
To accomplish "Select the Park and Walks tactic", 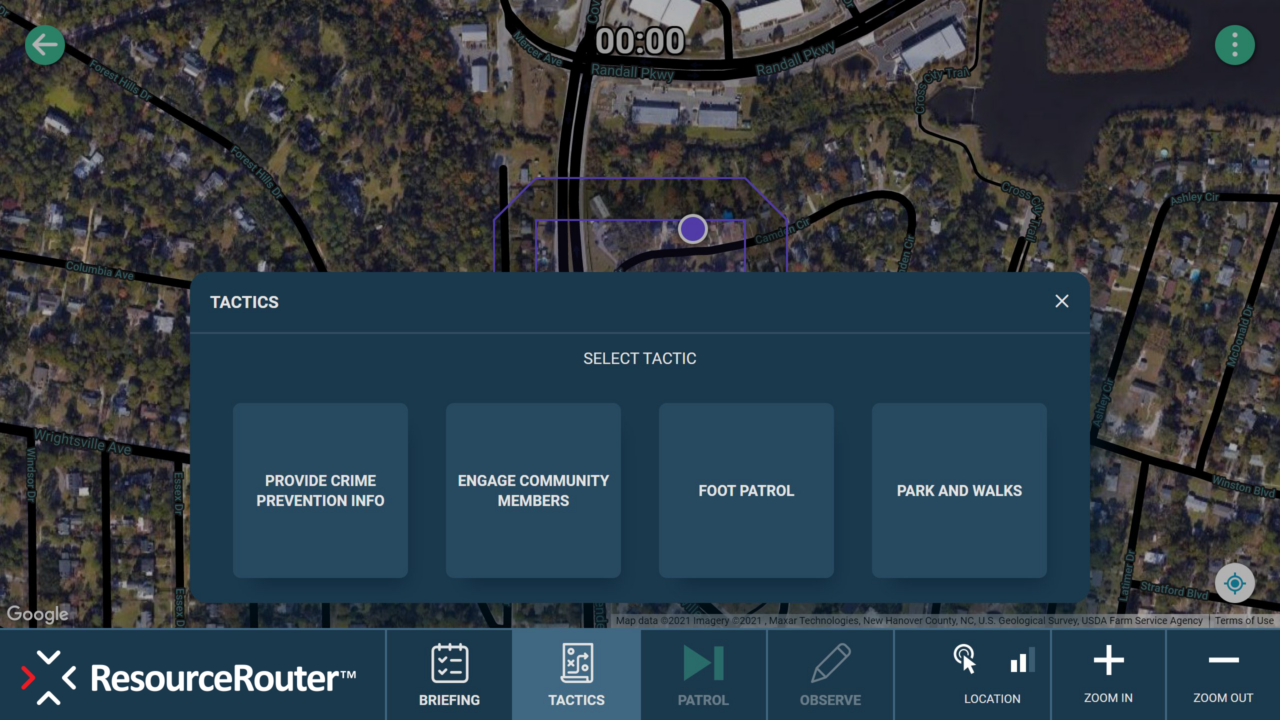I will click(x=959, y=490).
